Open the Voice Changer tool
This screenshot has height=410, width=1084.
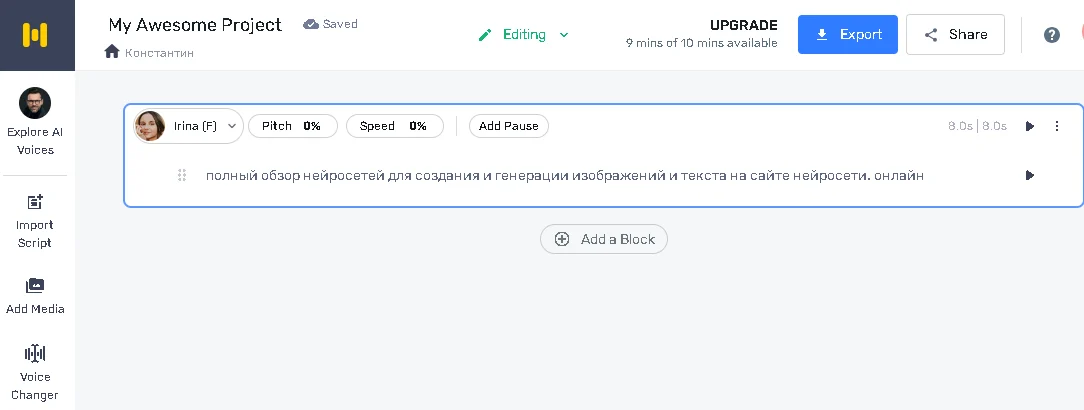pyautogui.click(x=35, y=371)
